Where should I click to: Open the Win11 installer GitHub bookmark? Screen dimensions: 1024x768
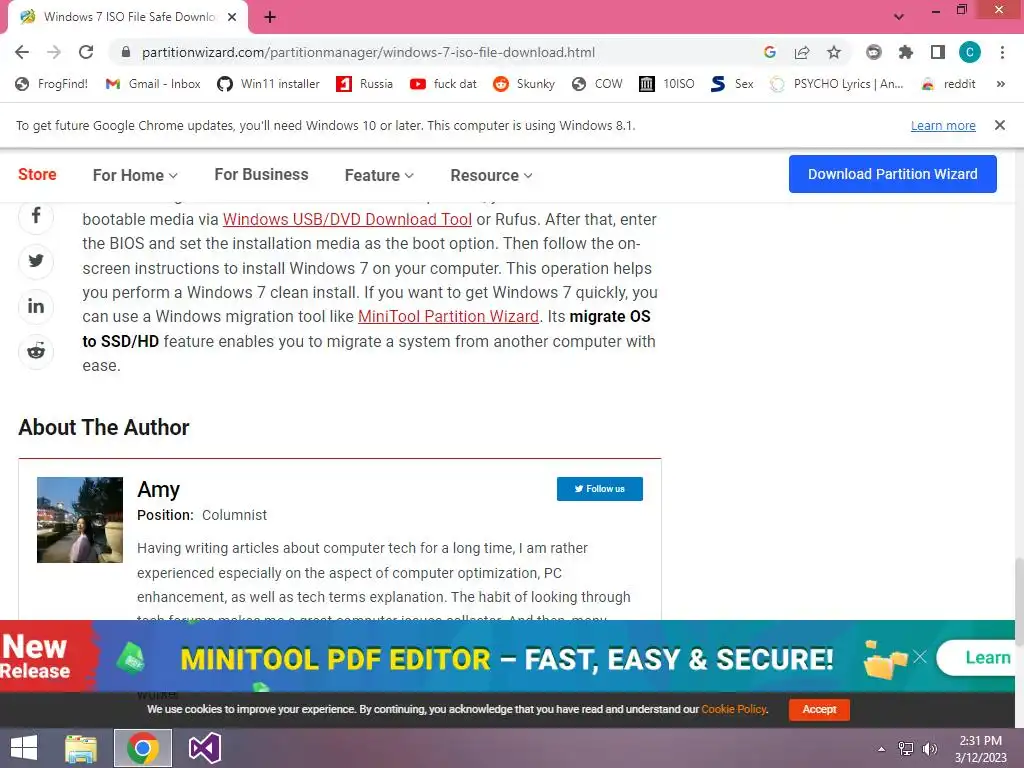click(x=268, y=84)
